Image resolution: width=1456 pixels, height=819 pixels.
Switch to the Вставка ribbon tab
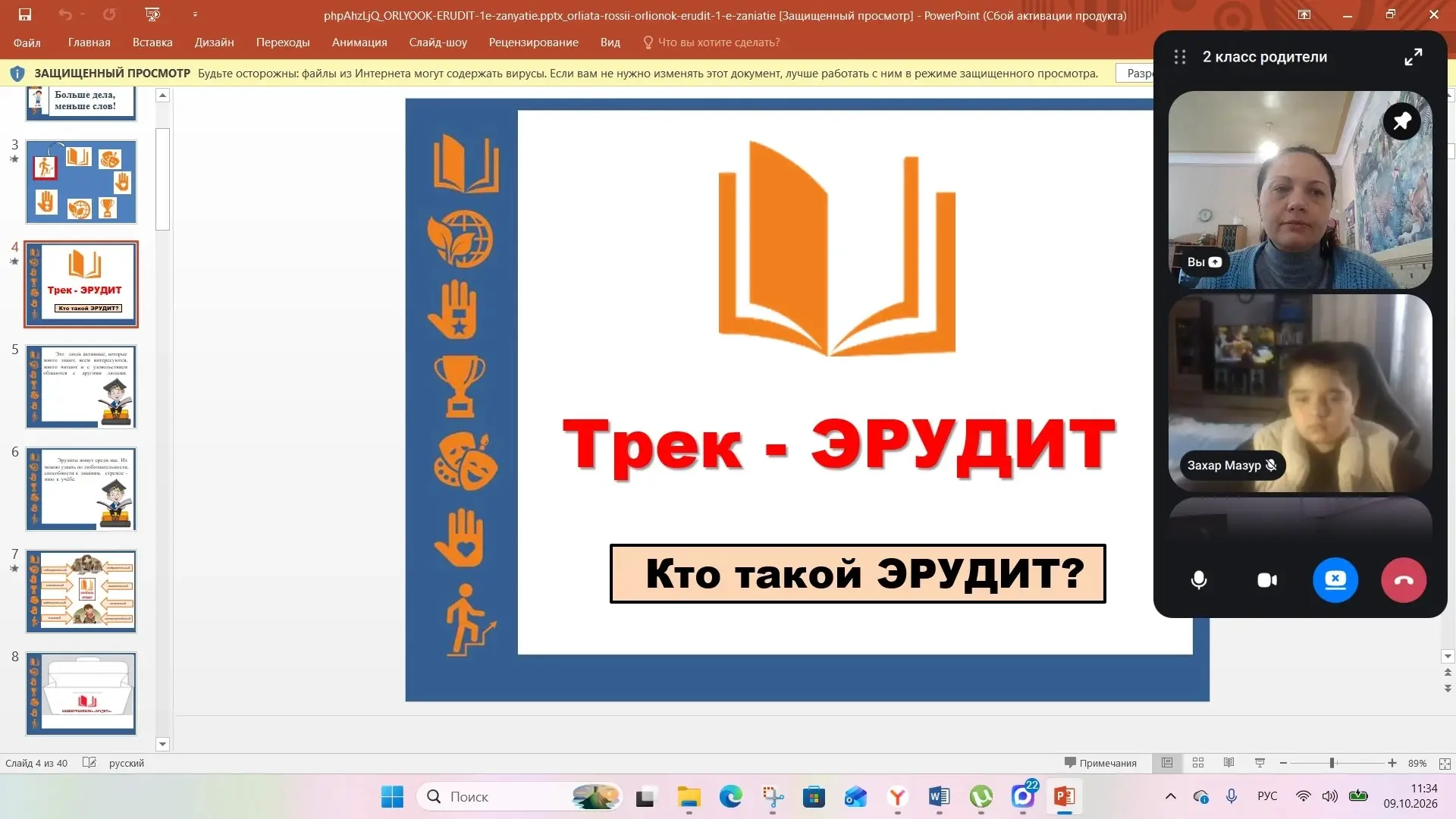152,42
